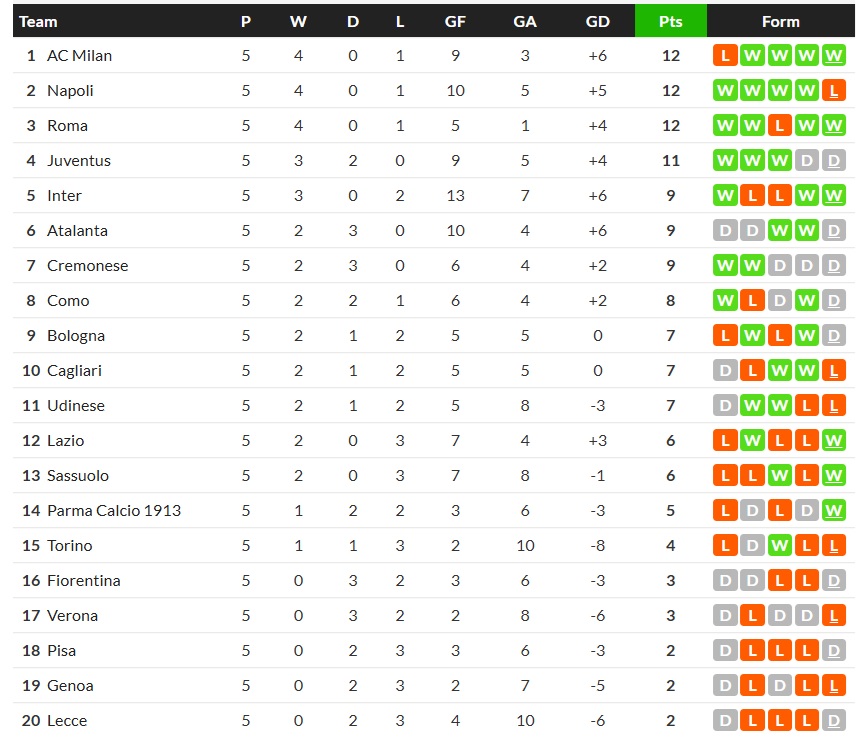The width and height of the screenshot is (862, 744).
Task: Open the Juventus team link
Action: click(x=79, y=161)
